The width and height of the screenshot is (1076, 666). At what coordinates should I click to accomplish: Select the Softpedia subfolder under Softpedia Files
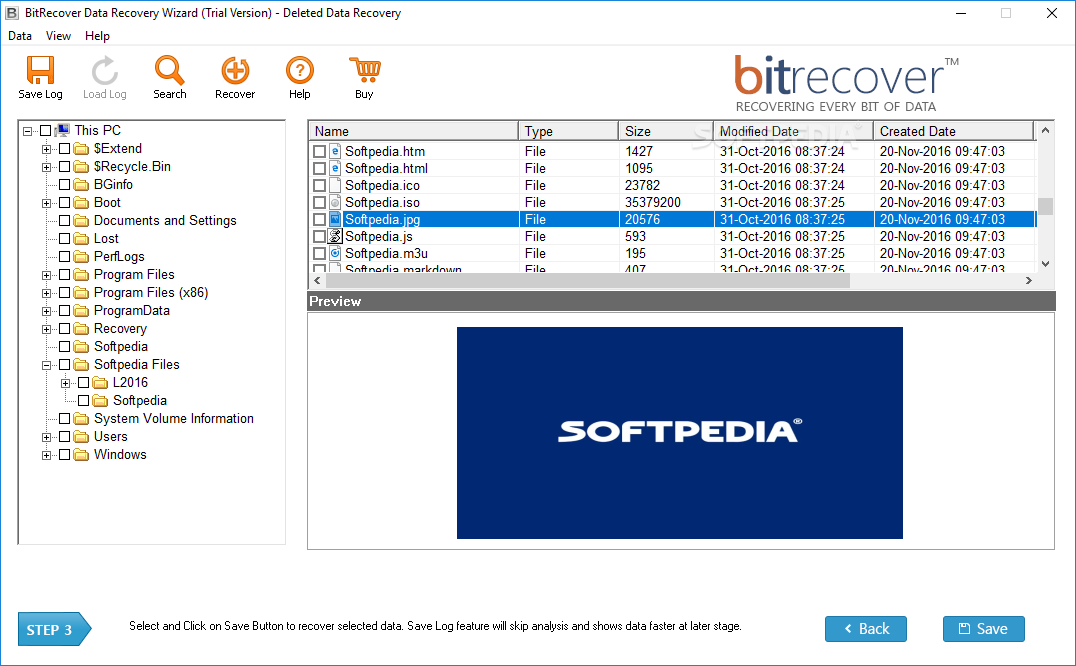139,401
